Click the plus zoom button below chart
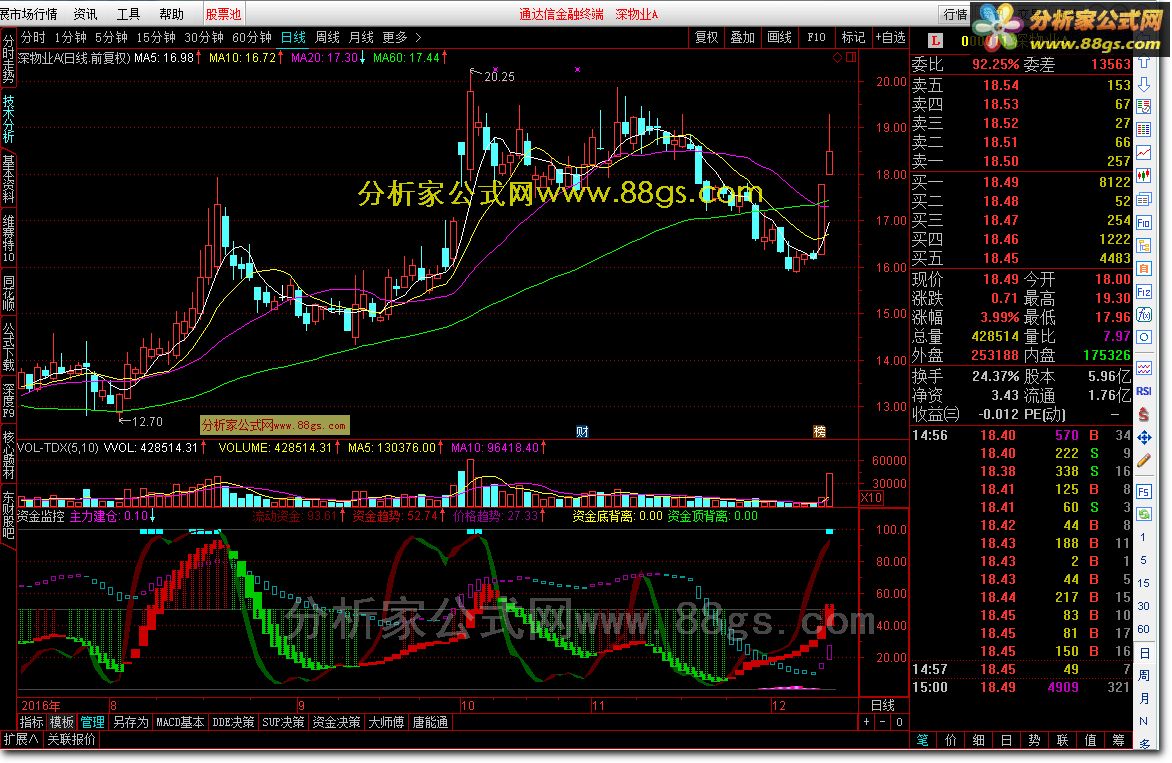The height and width of the screenshot is (763, 1172). [x=866, y=723]
